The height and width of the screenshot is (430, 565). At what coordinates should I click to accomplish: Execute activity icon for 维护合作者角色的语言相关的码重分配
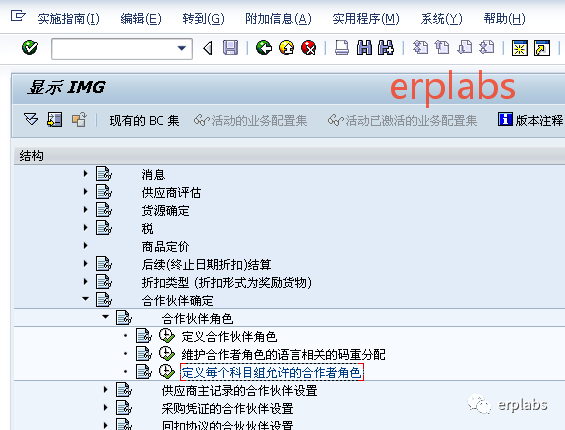167,354
